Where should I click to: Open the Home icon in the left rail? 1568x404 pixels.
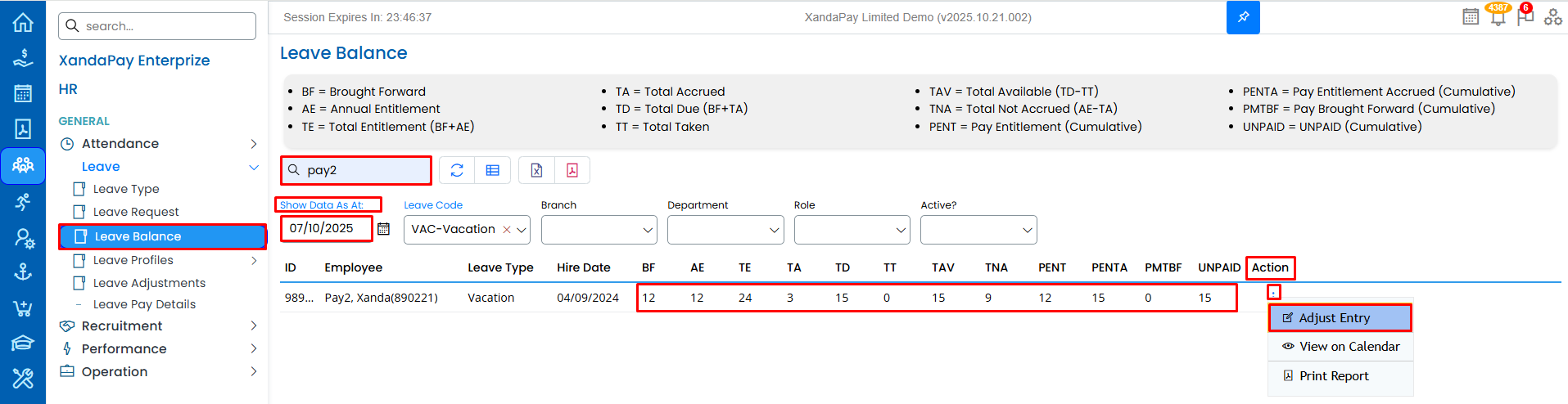point(23,22)
